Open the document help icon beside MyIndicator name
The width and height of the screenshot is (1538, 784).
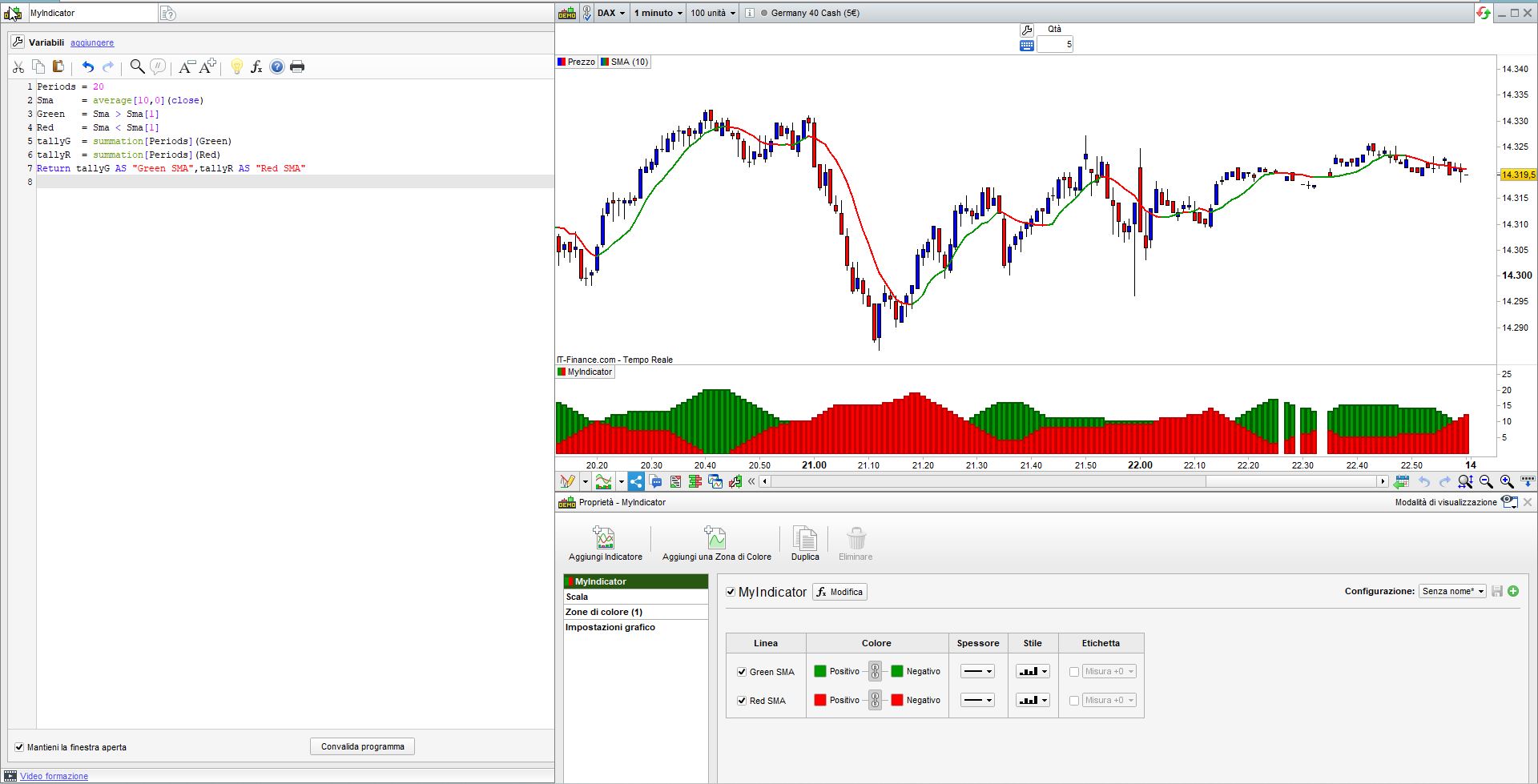pyautogui.click(x=167, y=13)
